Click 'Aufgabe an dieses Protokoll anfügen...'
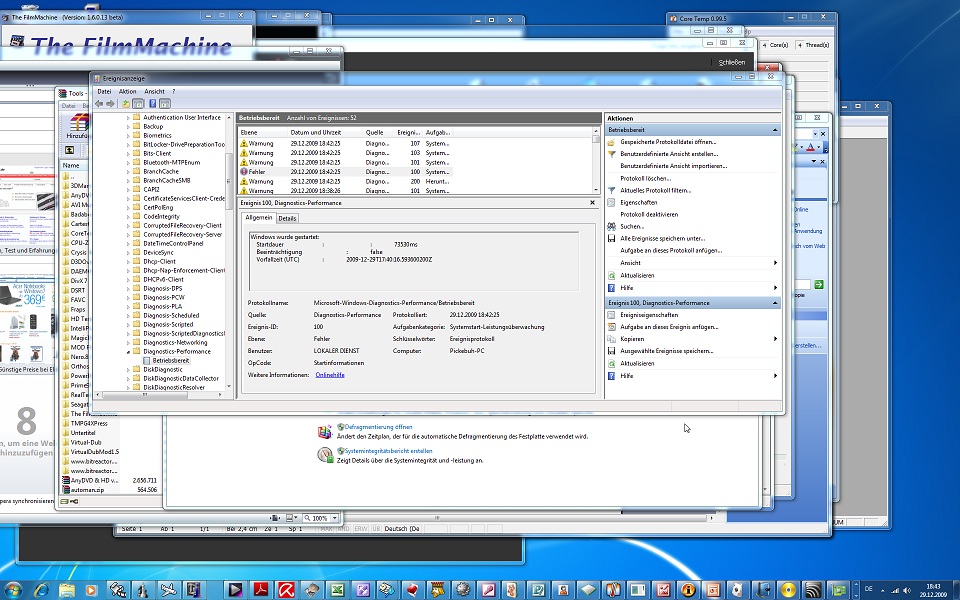 pos(671,251)
